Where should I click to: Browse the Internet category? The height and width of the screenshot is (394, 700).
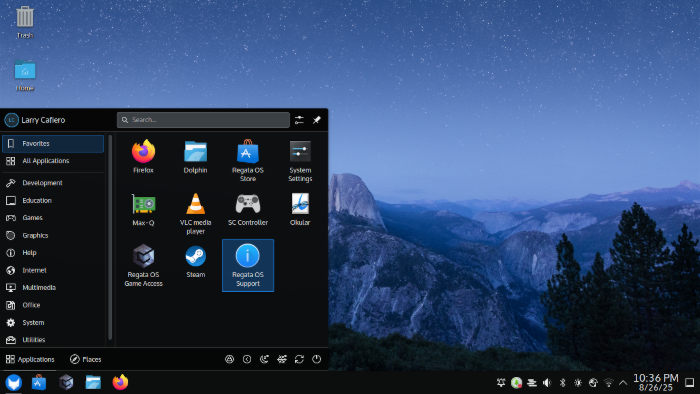tap(53, 270)
